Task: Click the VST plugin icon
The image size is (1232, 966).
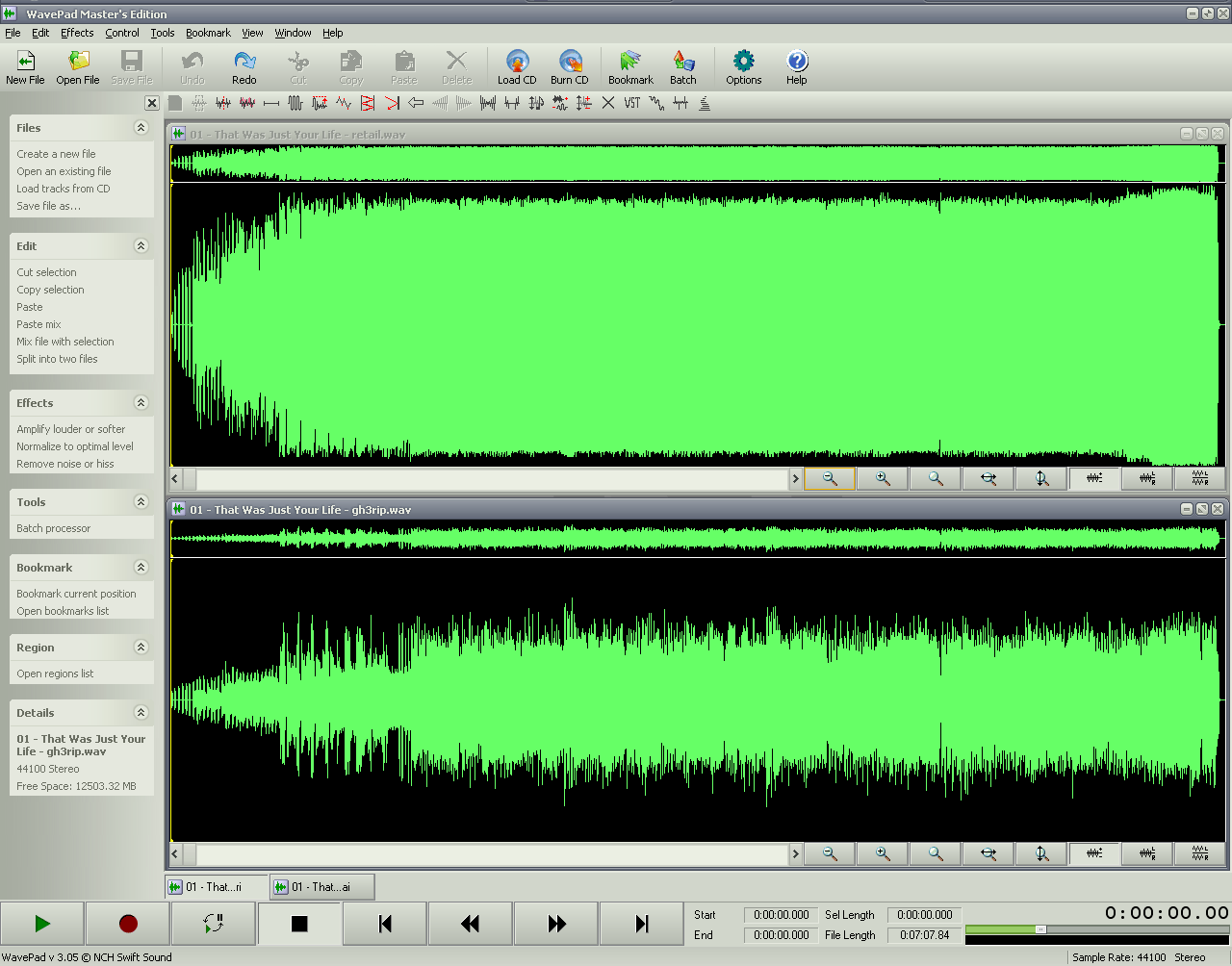Action: click(x=632, y=103)
